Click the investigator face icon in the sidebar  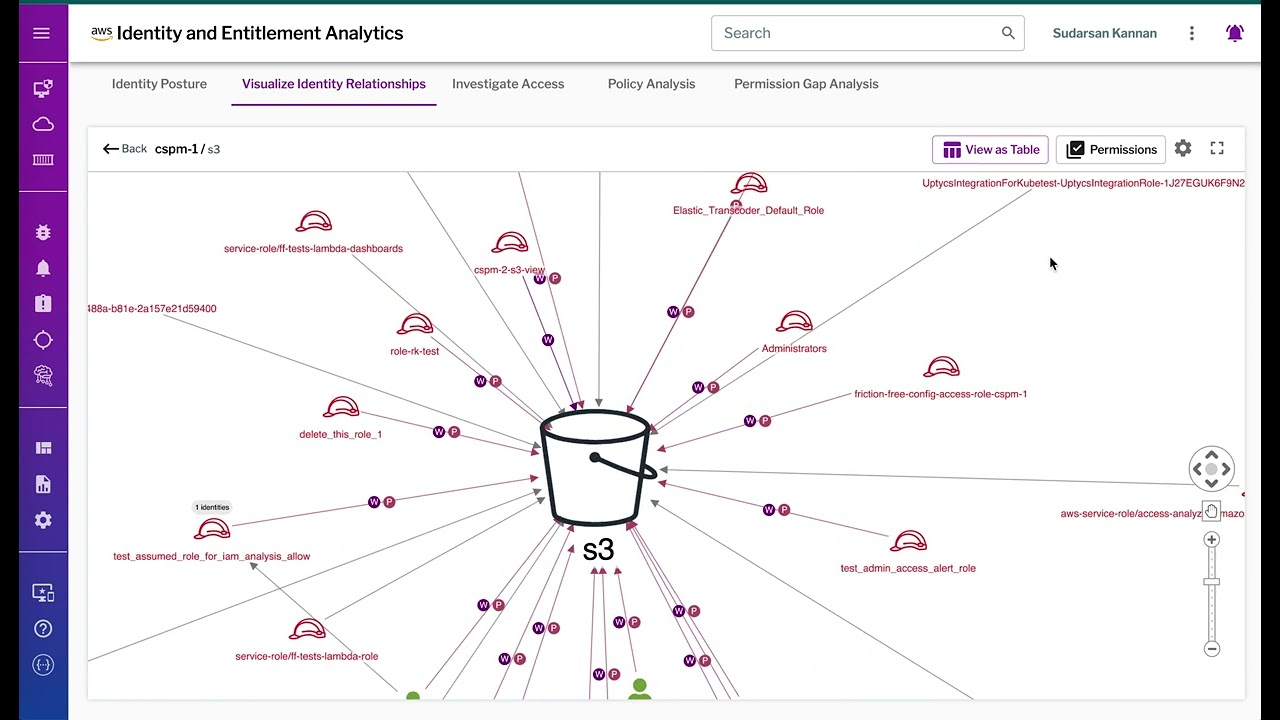(x=43, y=375)
